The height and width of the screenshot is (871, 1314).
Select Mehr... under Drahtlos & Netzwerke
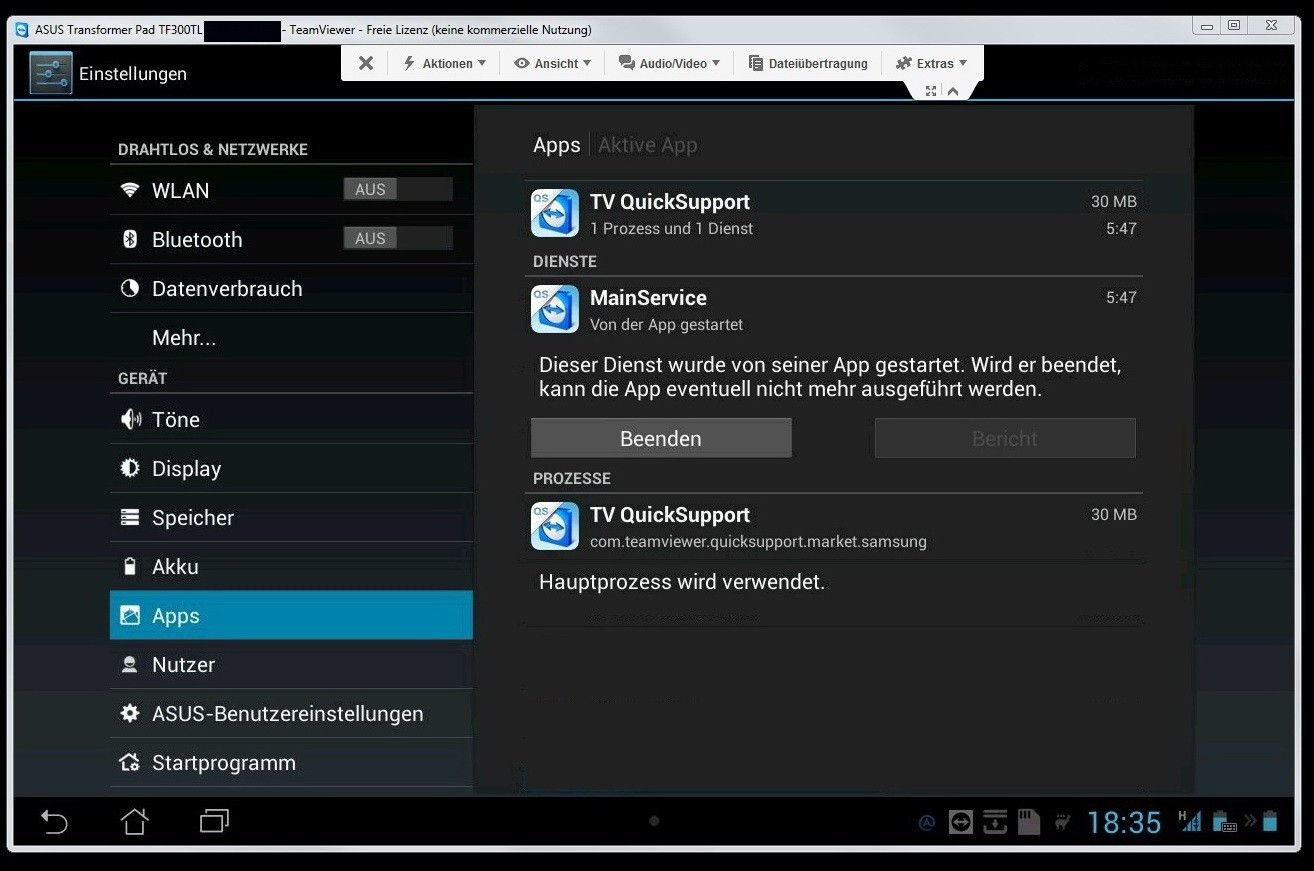point(291,337)
